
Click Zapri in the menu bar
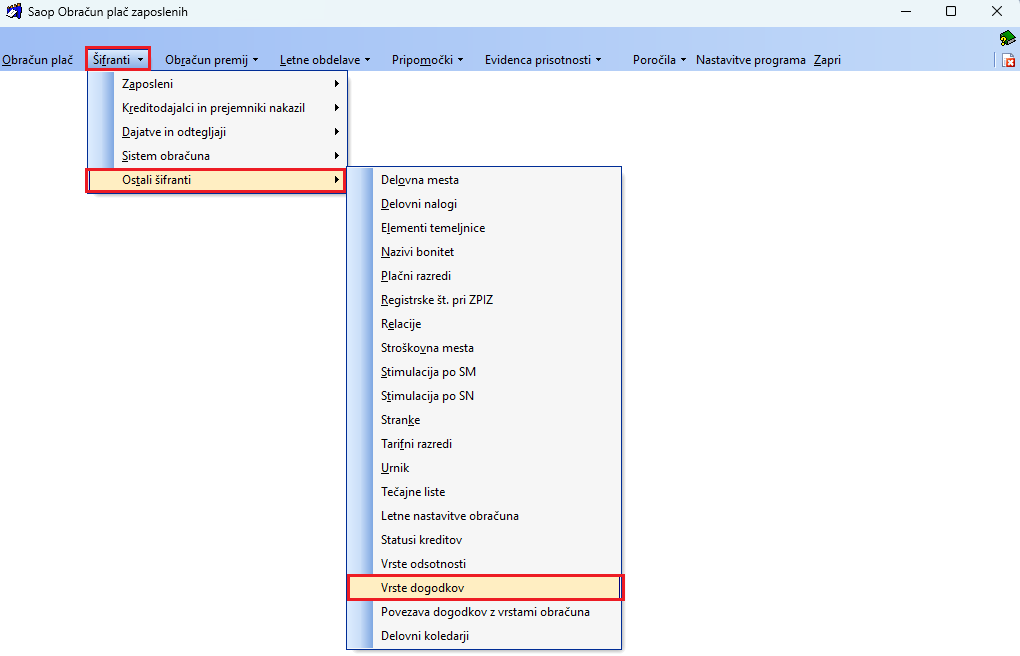(827, 60)
